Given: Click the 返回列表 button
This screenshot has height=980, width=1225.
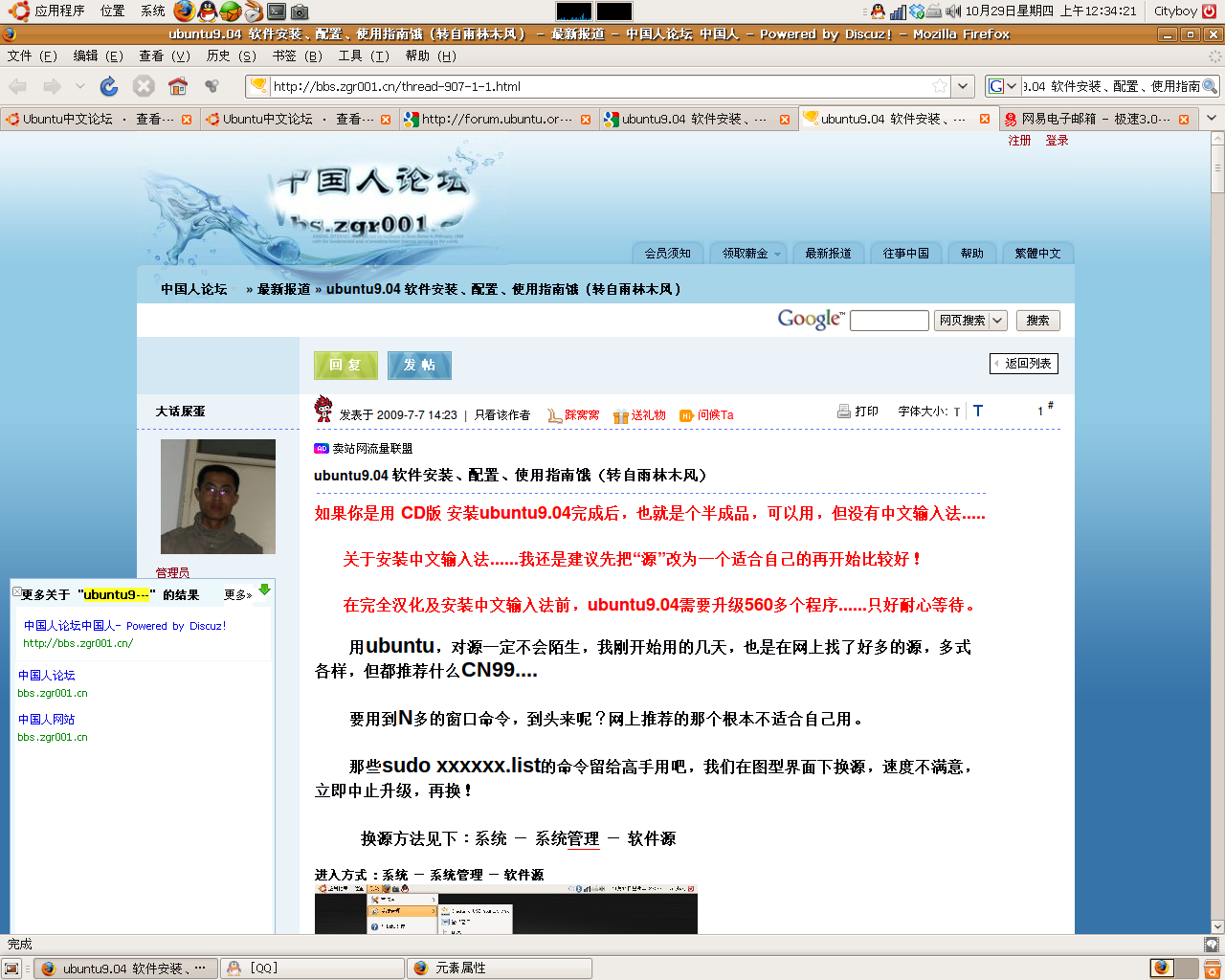Looking at the screenshot, I should tap(1023, 364).
